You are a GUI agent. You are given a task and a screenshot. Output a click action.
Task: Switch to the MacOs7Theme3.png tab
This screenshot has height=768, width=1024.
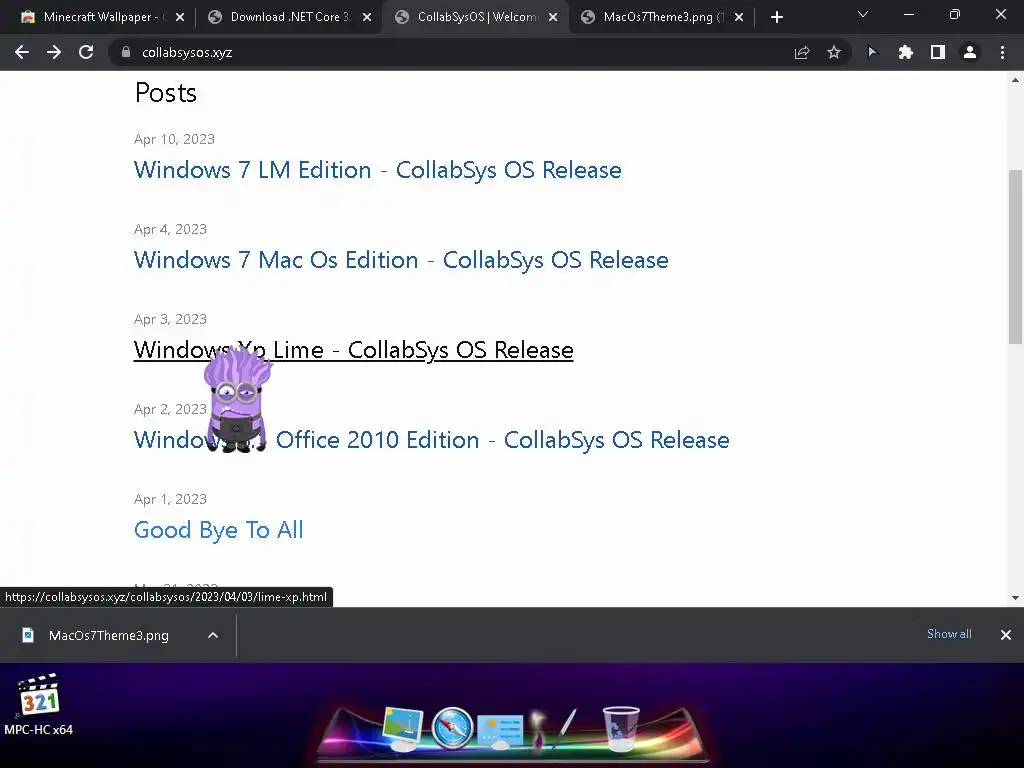pyautogui.click(x=662, y=17)
